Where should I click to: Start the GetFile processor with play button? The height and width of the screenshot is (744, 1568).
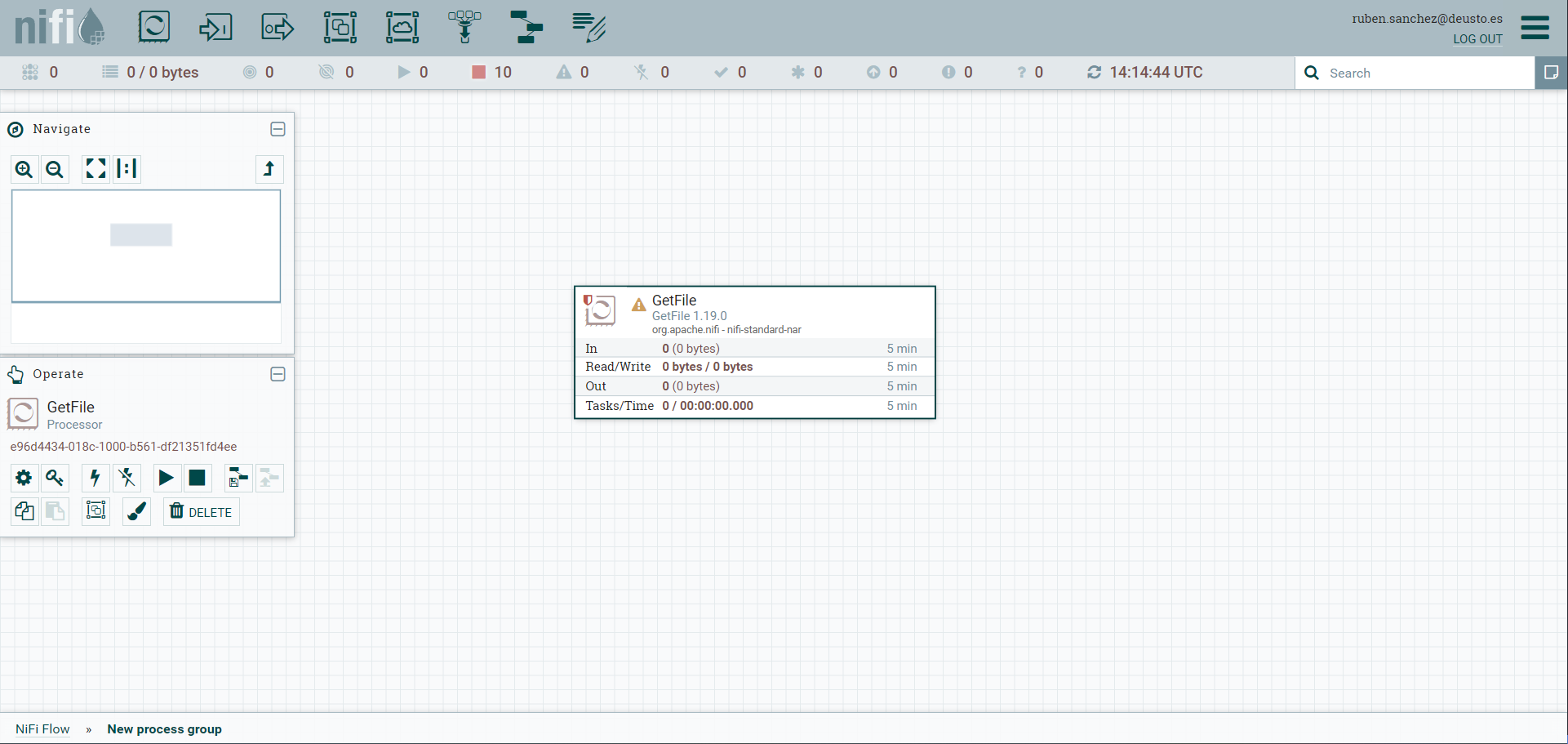(x=167, y=478)
